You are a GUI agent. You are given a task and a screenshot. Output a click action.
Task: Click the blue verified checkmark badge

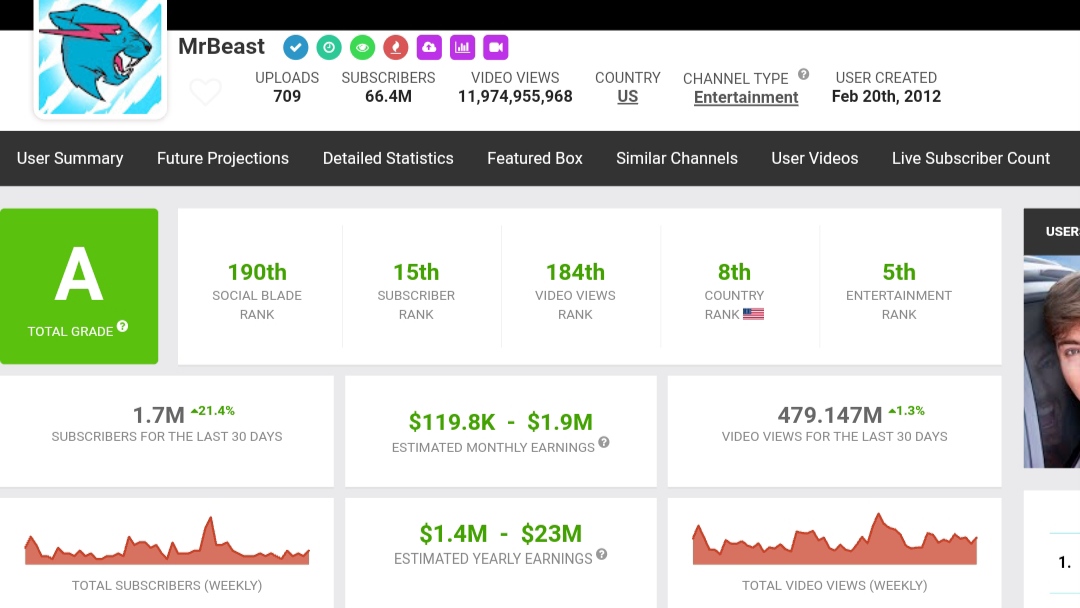[x=295, y=47]
